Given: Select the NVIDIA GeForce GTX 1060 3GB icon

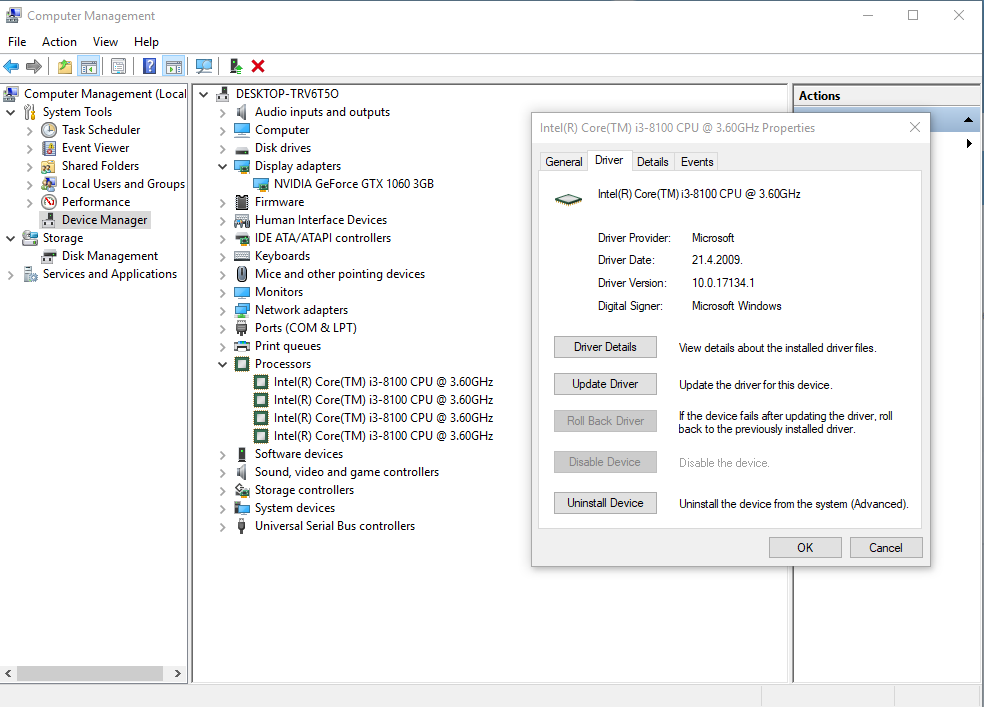Looking at the screenshot, I should (261, 184).
